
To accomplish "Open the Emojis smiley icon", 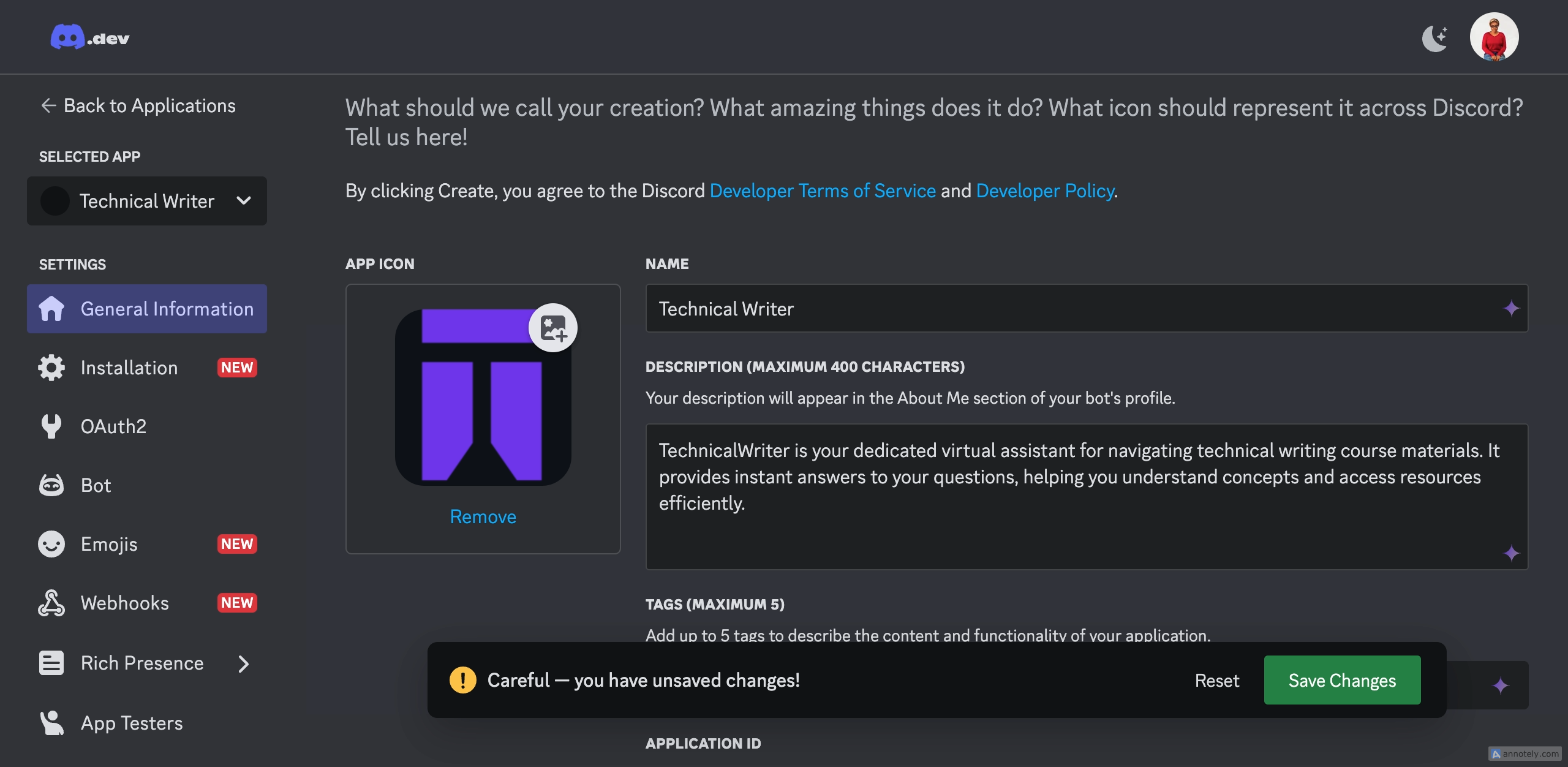I will [x=51, y=544].
